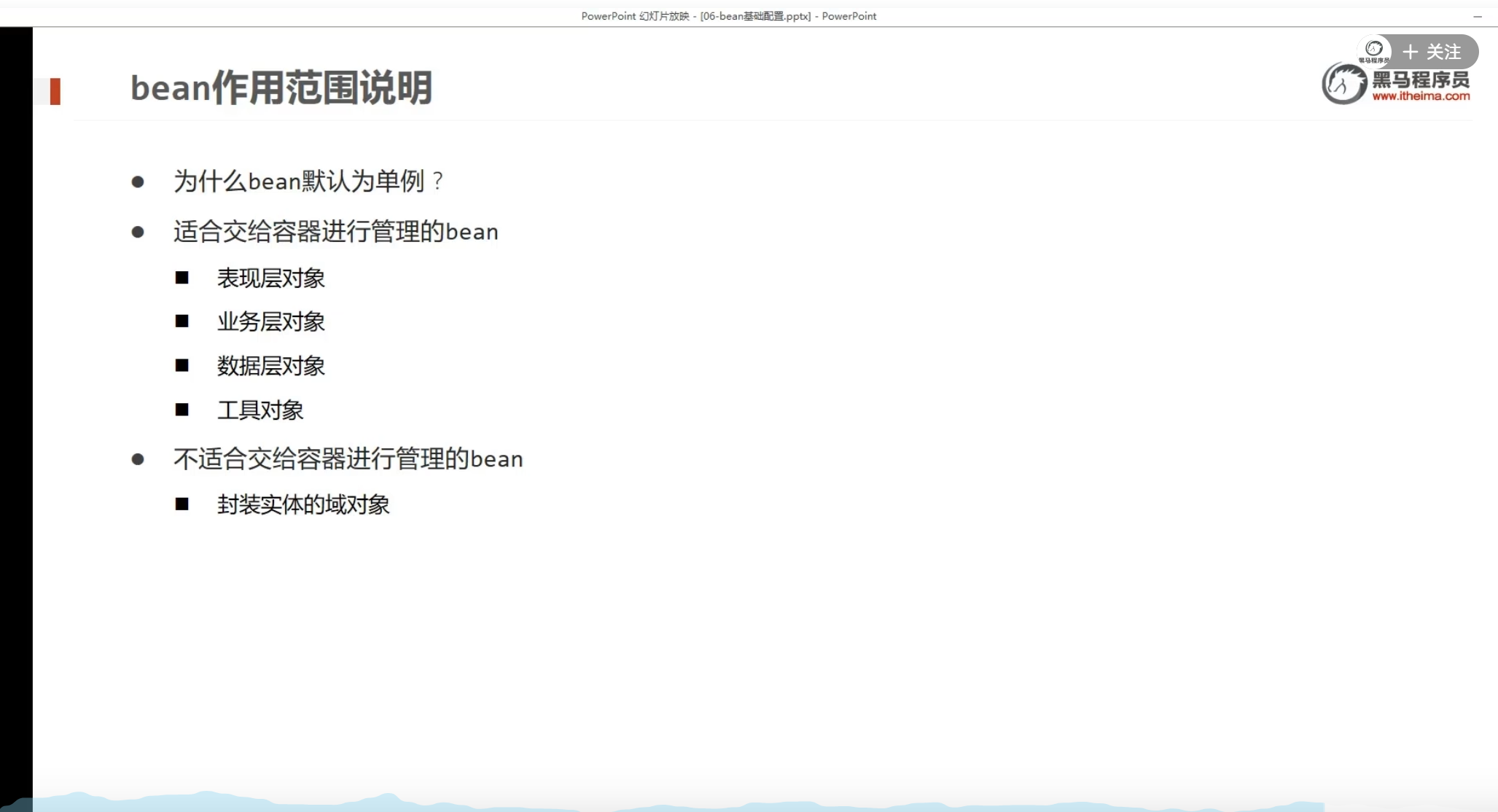Click the 黑马程序员 round avatar icon

[1373, 50]
